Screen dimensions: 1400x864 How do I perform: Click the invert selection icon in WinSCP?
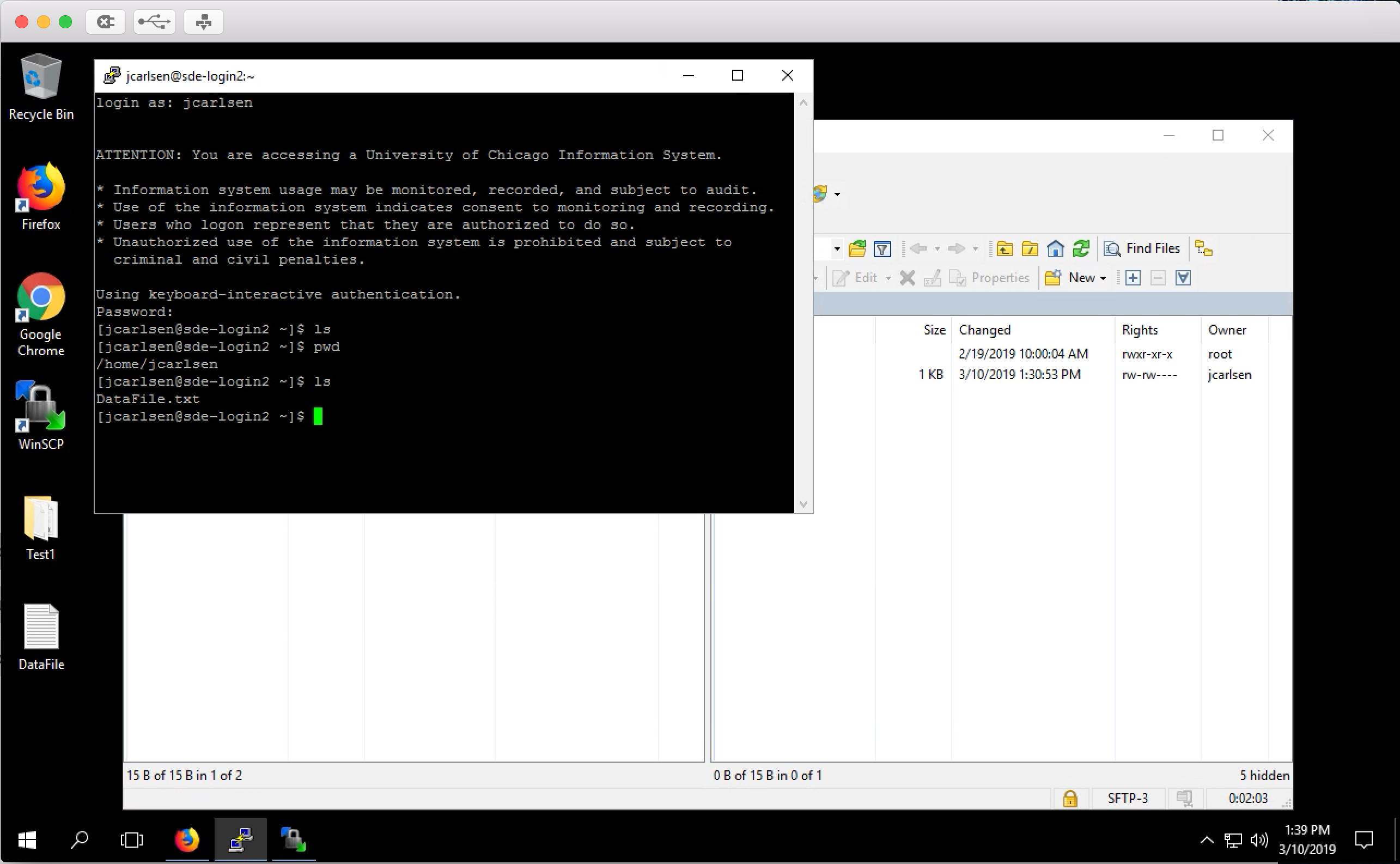click(x=1183, y=278)
